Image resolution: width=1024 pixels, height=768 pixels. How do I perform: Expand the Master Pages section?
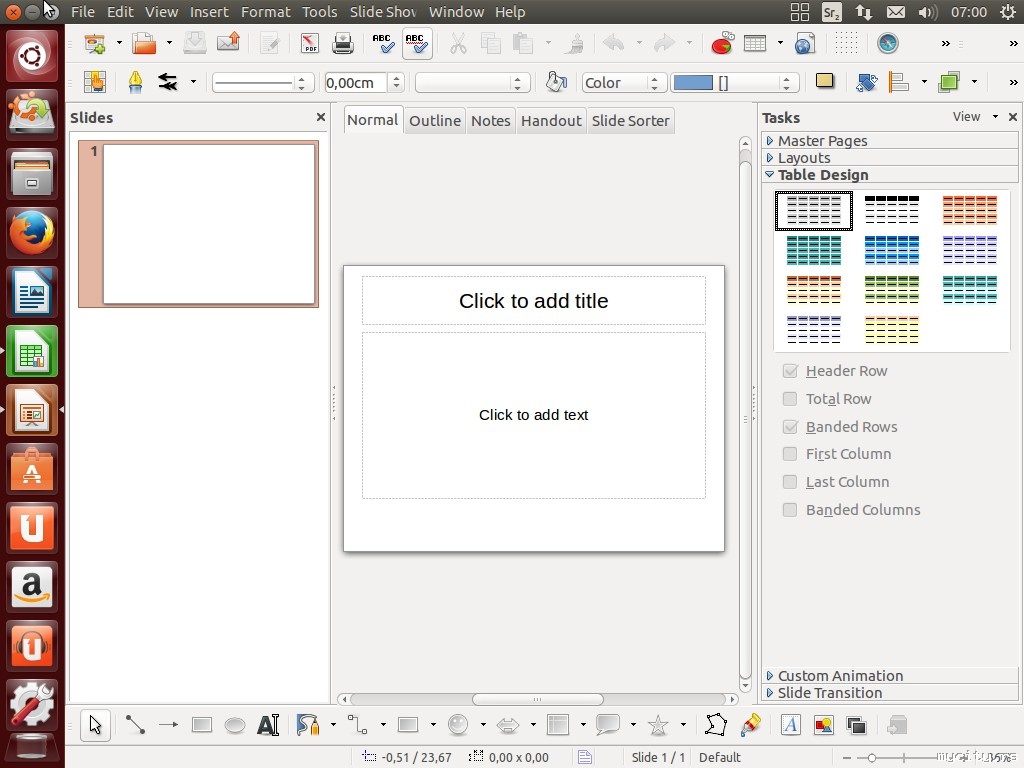(x=822, y=141)
